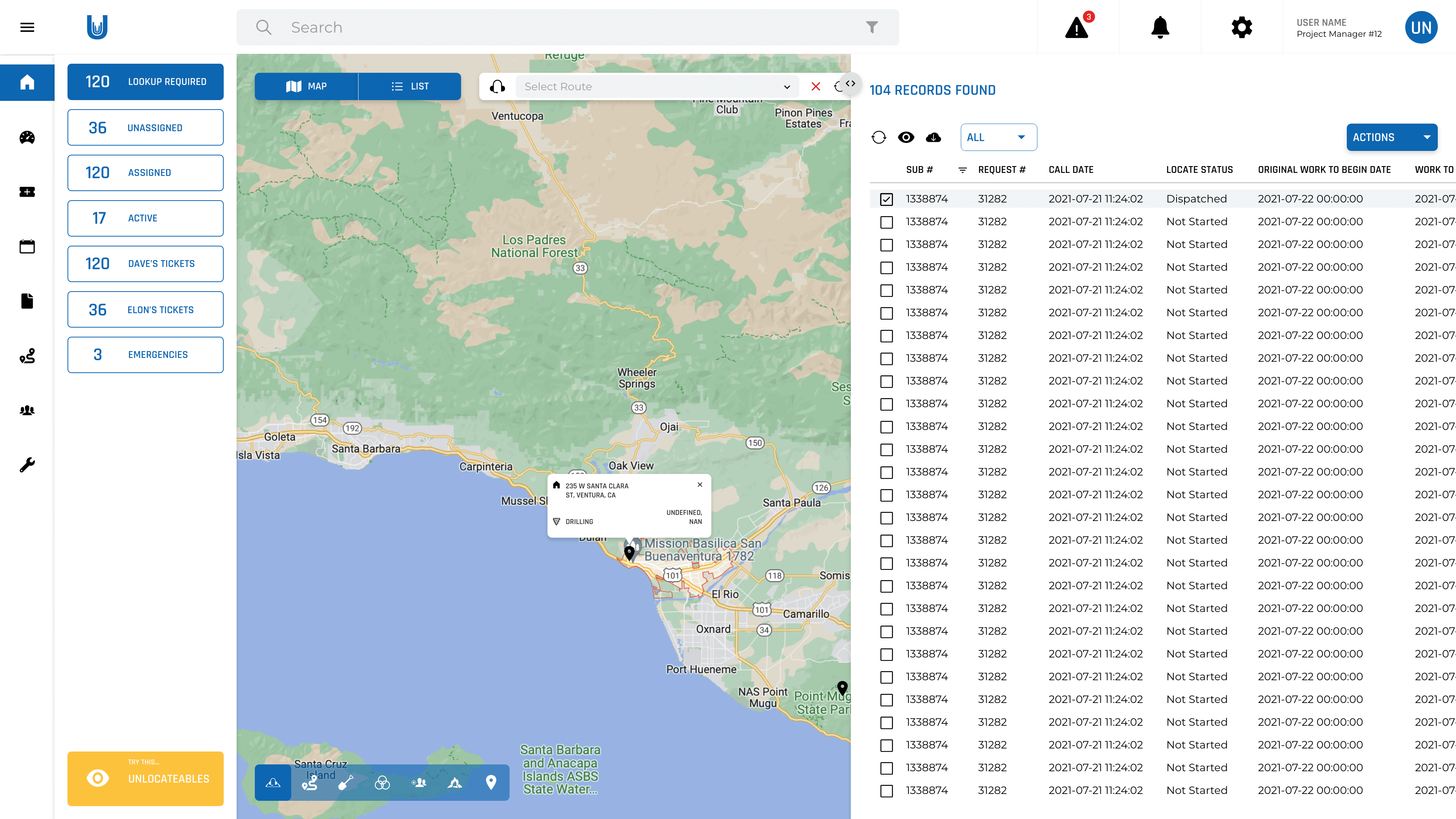Screen dimensions: 1456x819
Task: Download records with the cloud icon
Action: point(933,137)
